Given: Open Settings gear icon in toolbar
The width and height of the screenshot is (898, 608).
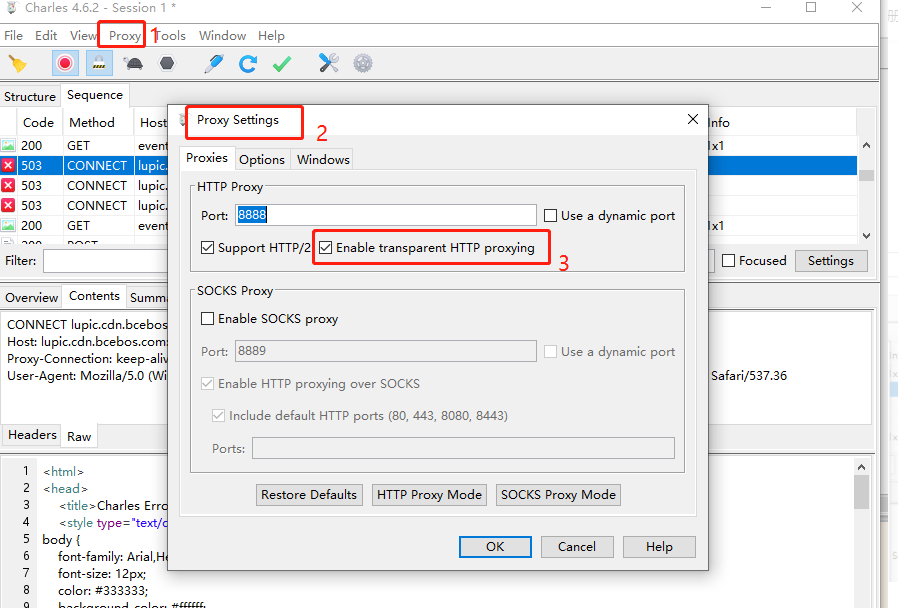Looking at the screenshot, I should tap(363, 63).
